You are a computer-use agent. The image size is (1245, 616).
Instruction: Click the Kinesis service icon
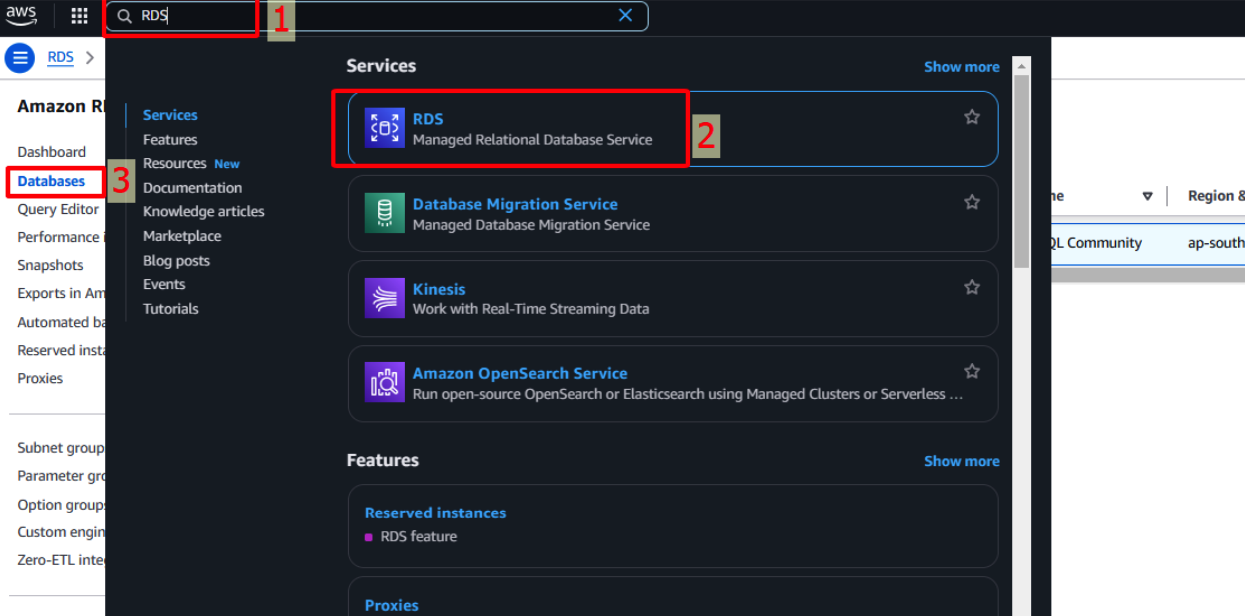[x=385, y=298]
